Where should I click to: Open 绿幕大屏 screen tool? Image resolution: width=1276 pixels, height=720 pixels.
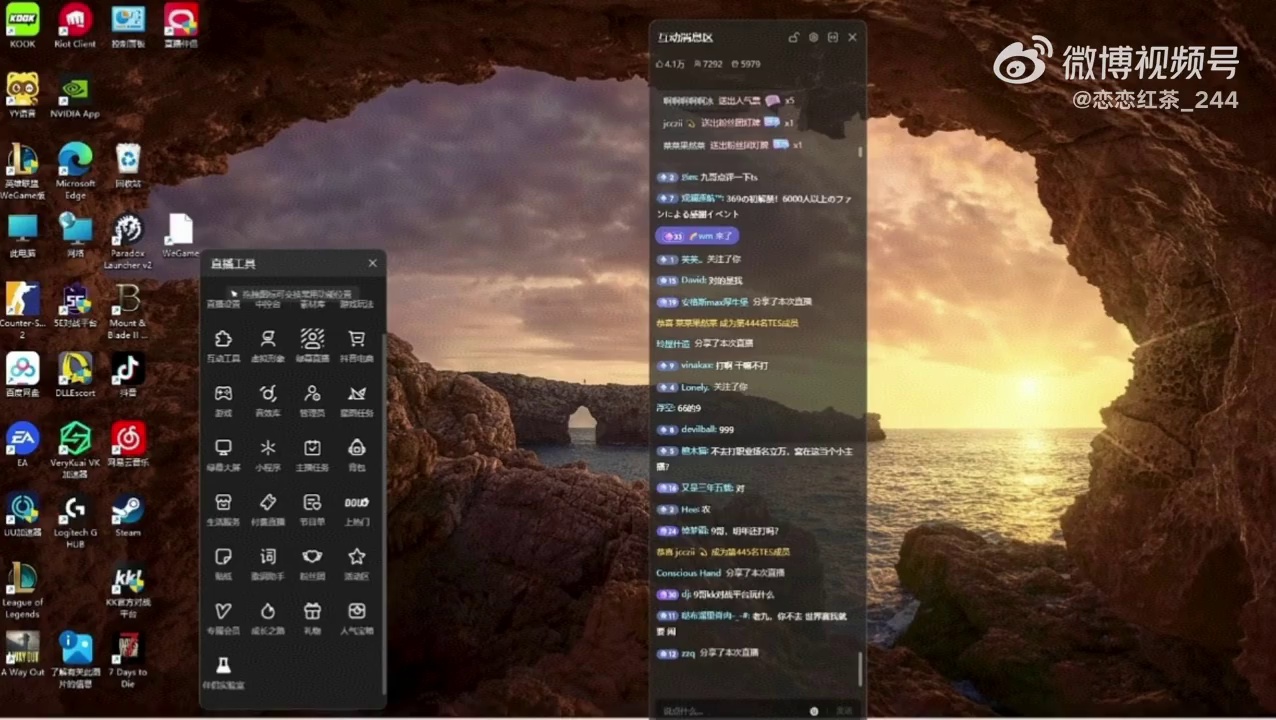tap(223, 454)
